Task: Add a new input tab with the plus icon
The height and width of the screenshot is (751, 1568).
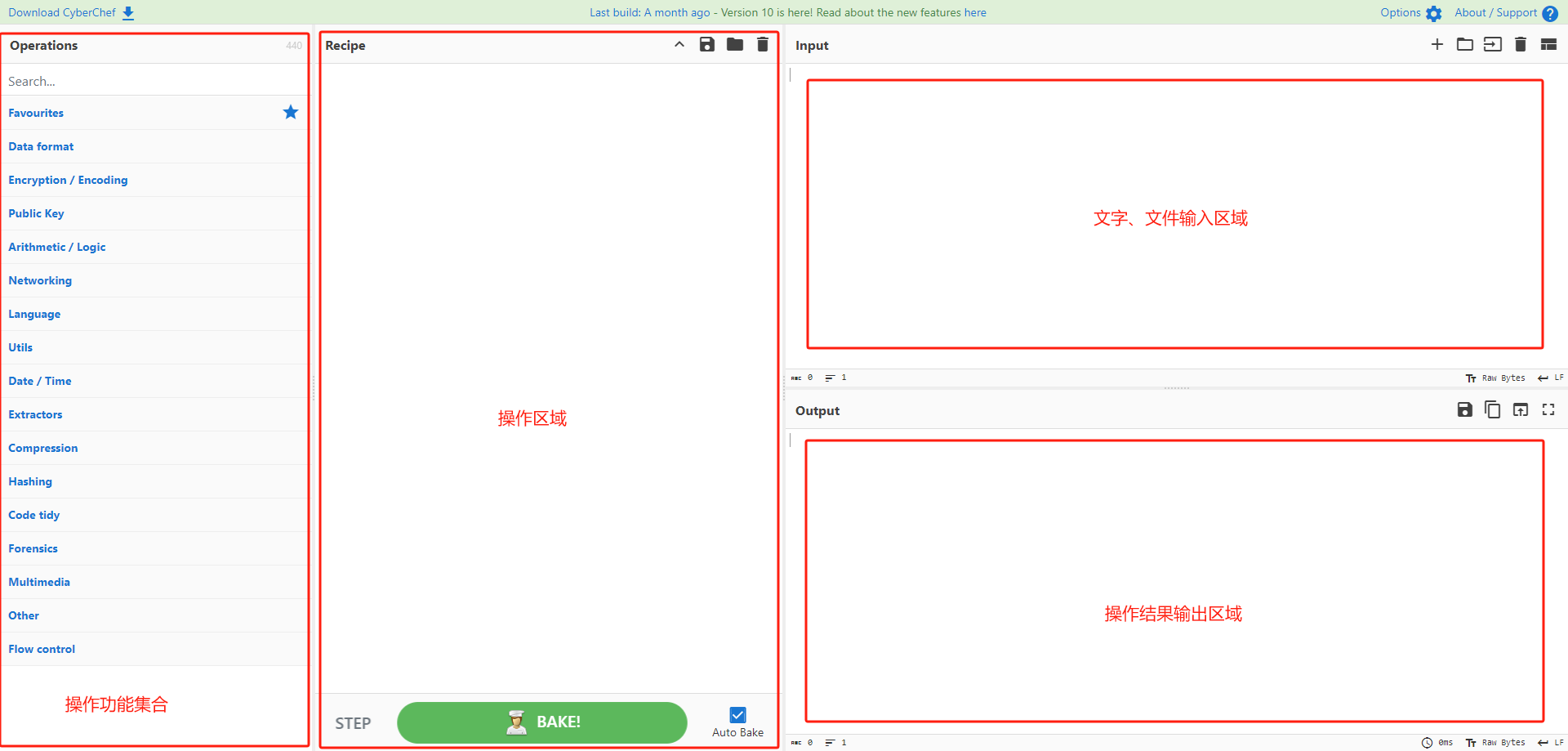Action: [1437, 45]
